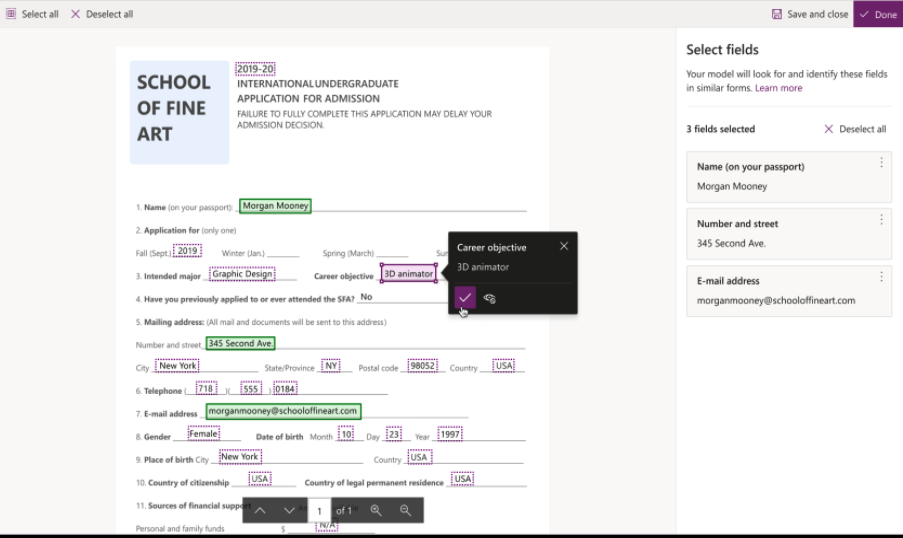This screenshot has height=538, width=903.
Task: Click Deselect all in the top bar
Action: pyautogui.click(x=101, y=14)
